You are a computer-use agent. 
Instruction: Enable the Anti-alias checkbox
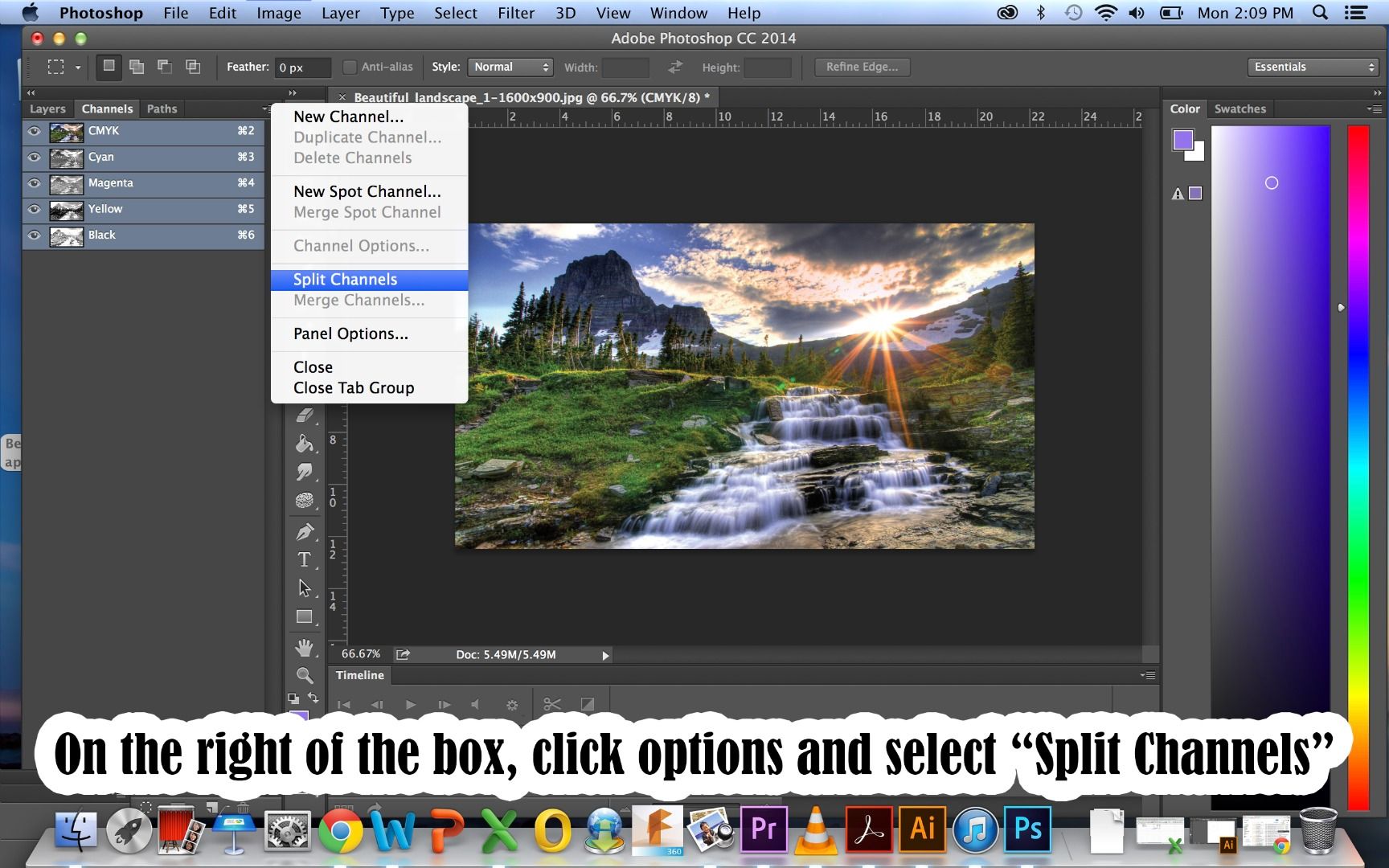(x=350, y=67)
